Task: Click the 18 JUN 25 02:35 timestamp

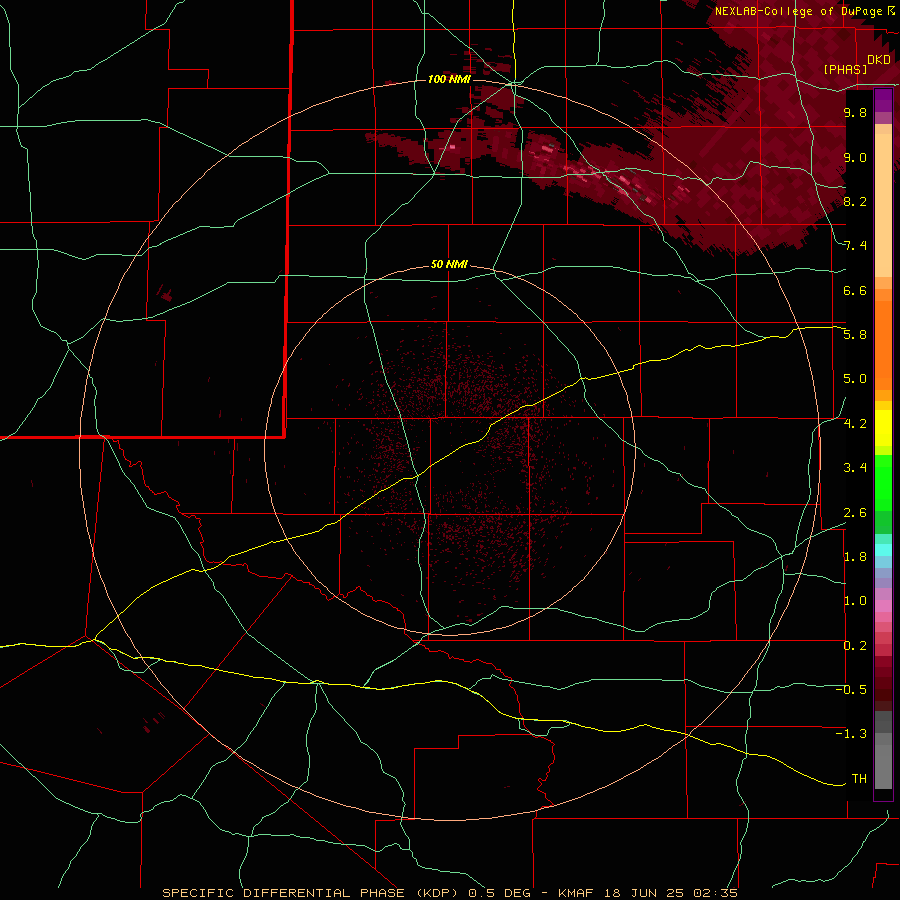Action: tap(669, 893)
